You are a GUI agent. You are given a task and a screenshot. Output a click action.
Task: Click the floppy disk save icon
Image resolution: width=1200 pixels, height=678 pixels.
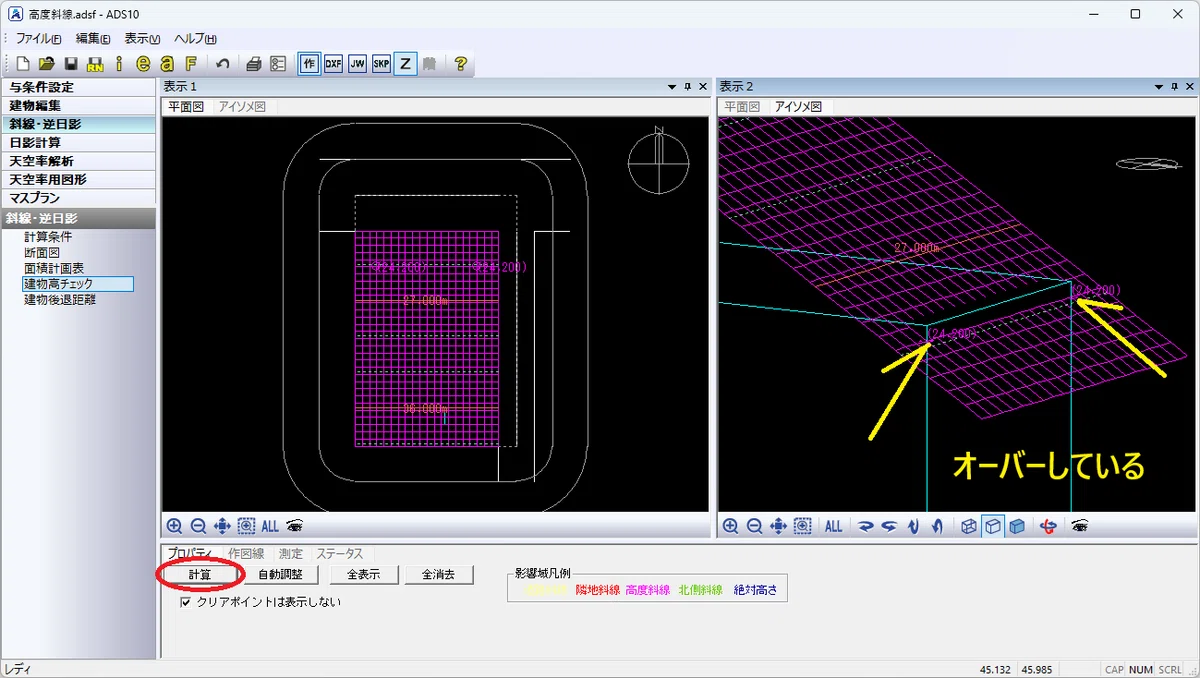tap(71, 64)
